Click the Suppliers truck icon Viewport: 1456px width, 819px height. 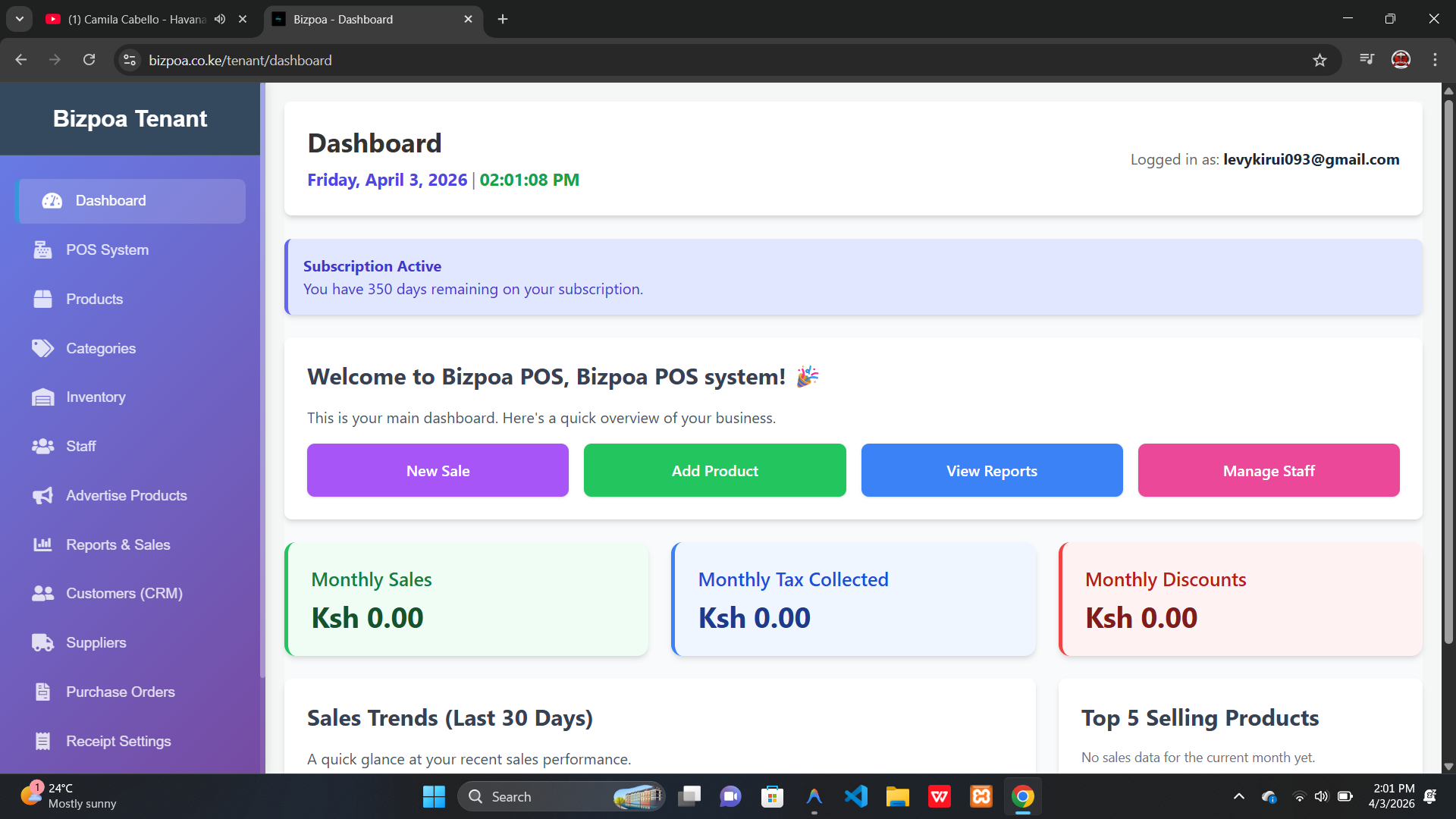(43, 642)
